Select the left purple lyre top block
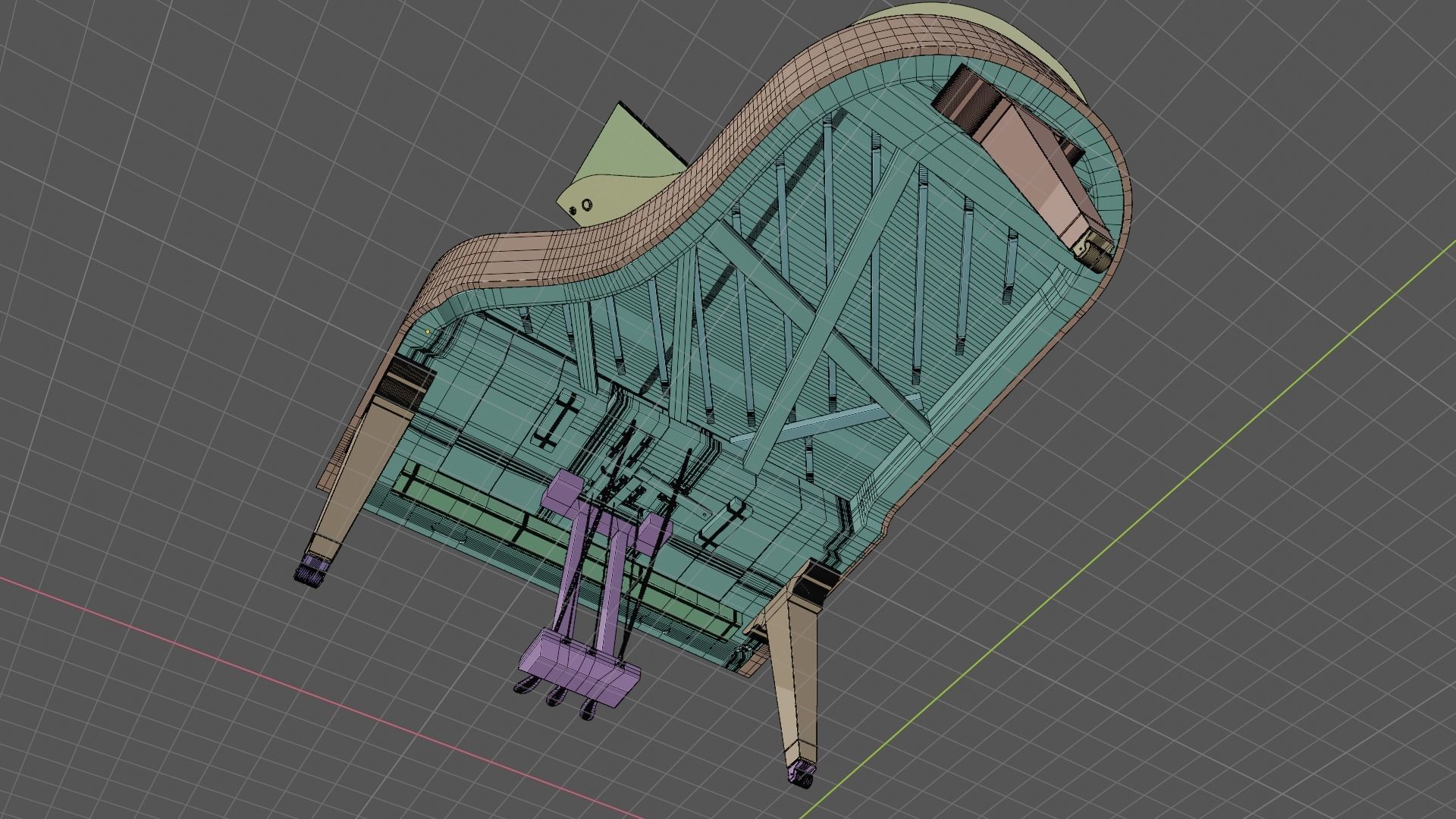1456x819 pixels. 563,491
